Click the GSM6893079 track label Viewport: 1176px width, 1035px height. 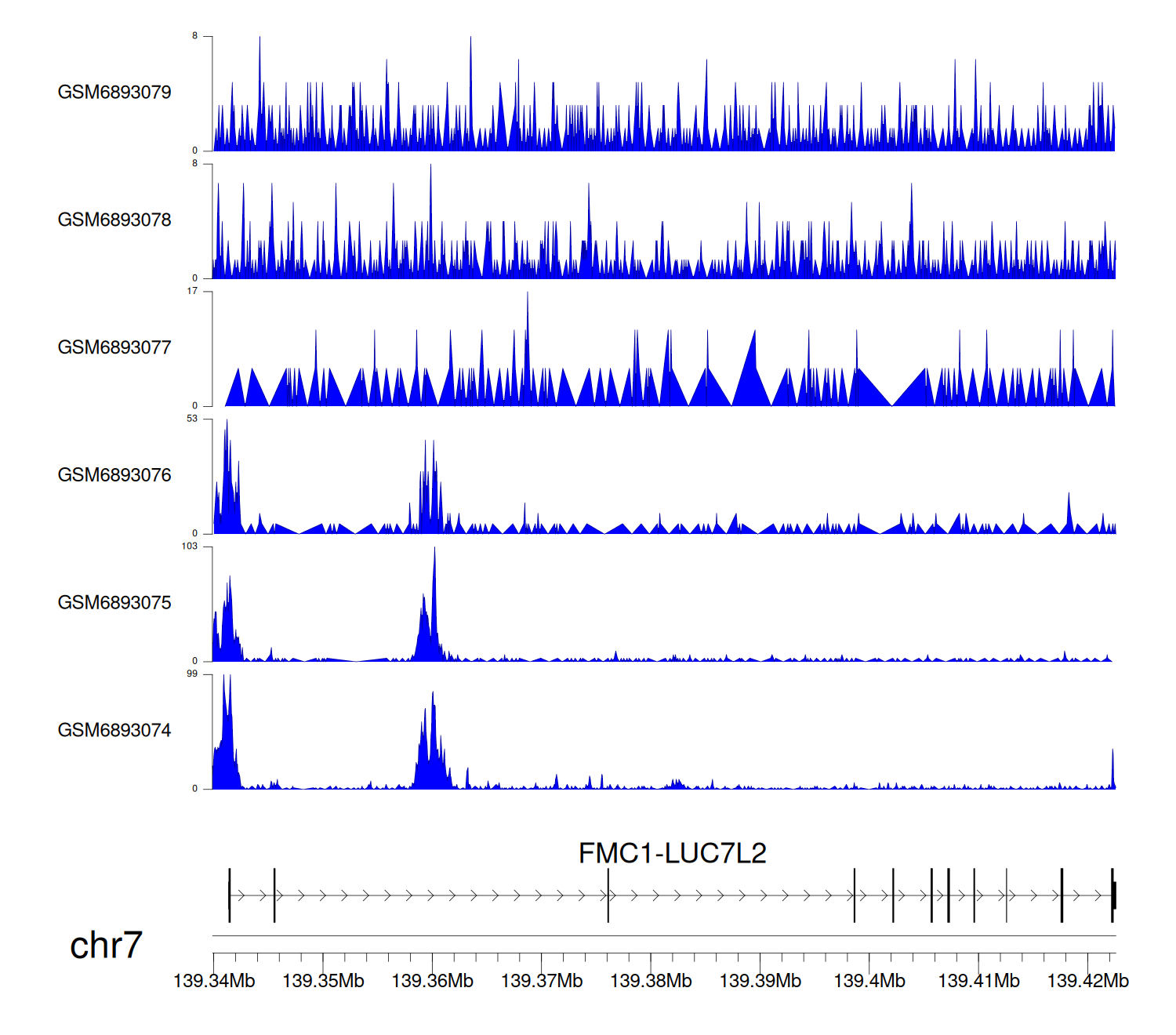pyautogui.click(x=114, y=93)
